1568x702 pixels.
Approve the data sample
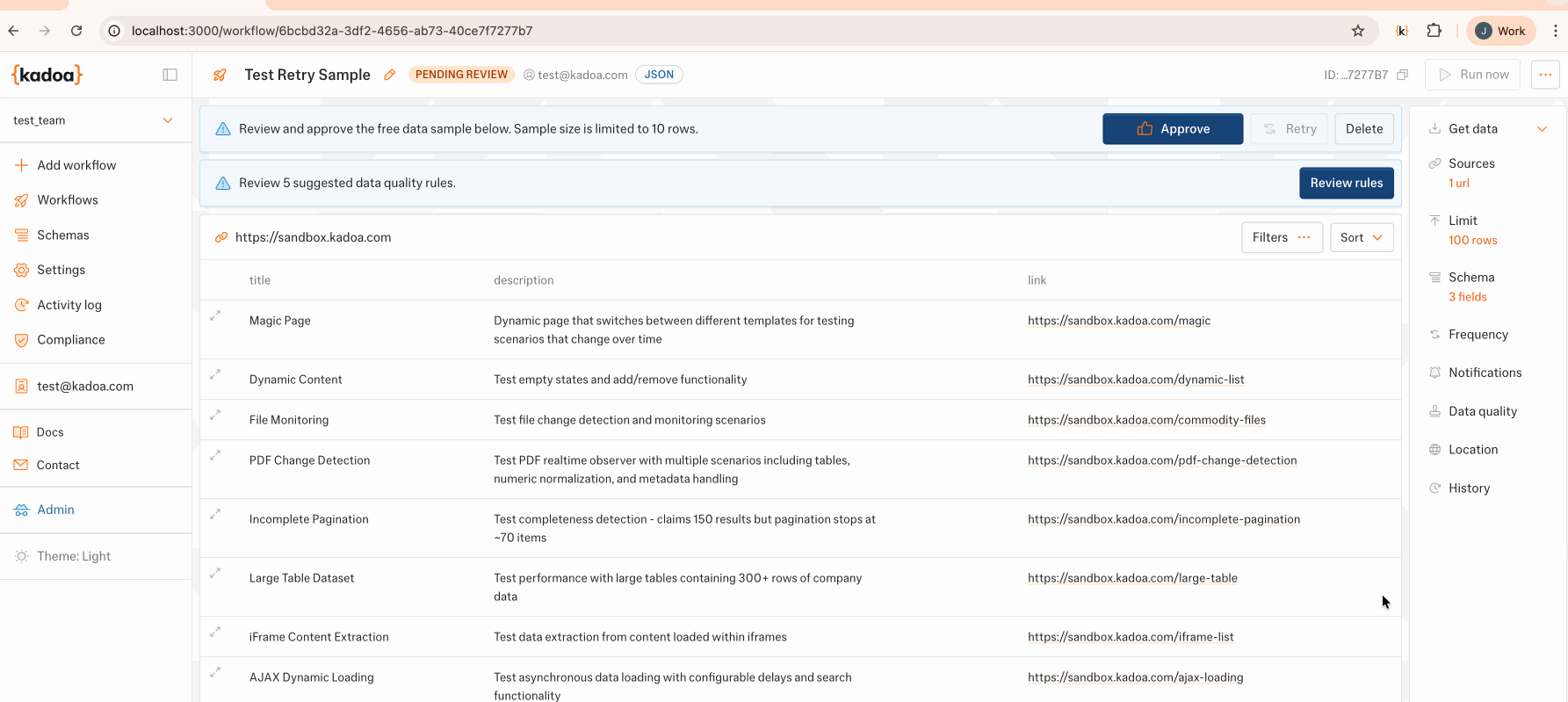point(1172,129)
